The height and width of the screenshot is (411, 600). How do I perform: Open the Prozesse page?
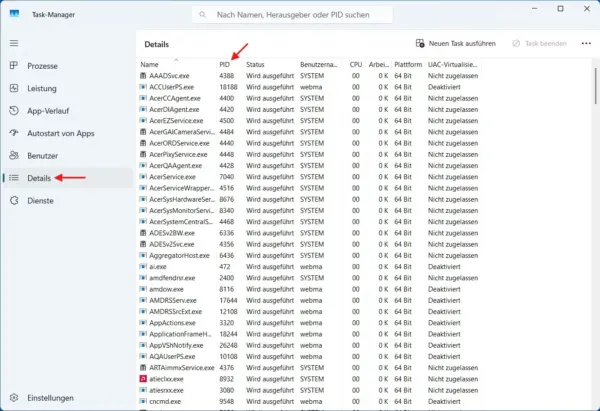coord(68,66)
